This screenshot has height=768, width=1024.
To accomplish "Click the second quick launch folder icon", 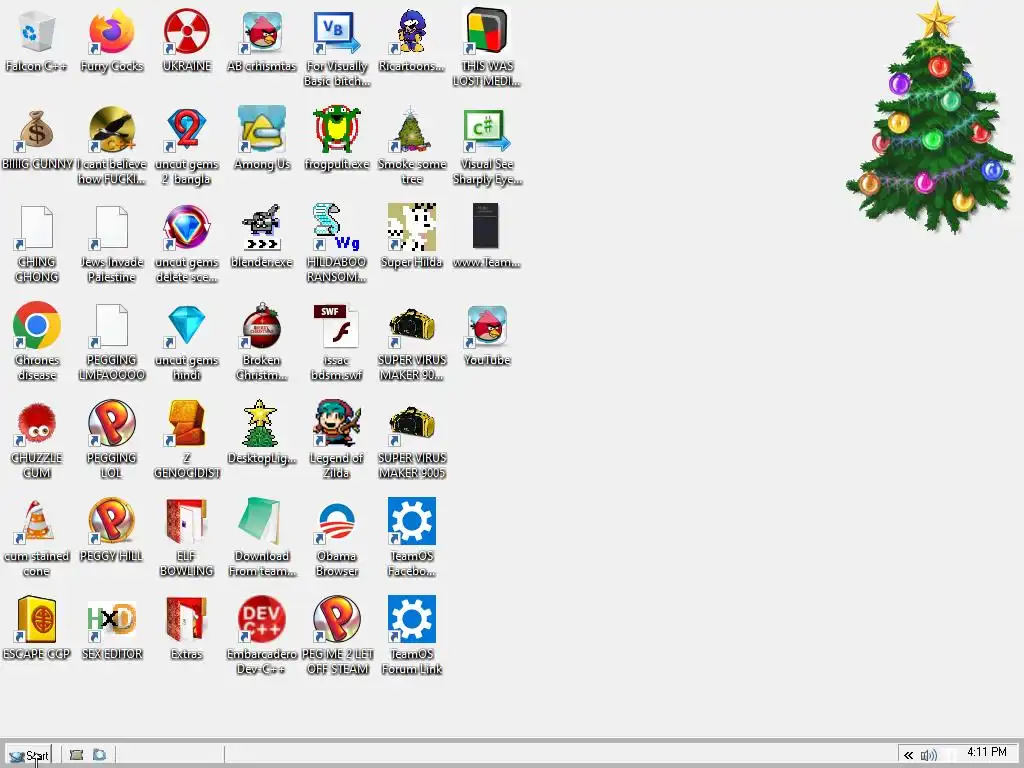I will 99,755.
